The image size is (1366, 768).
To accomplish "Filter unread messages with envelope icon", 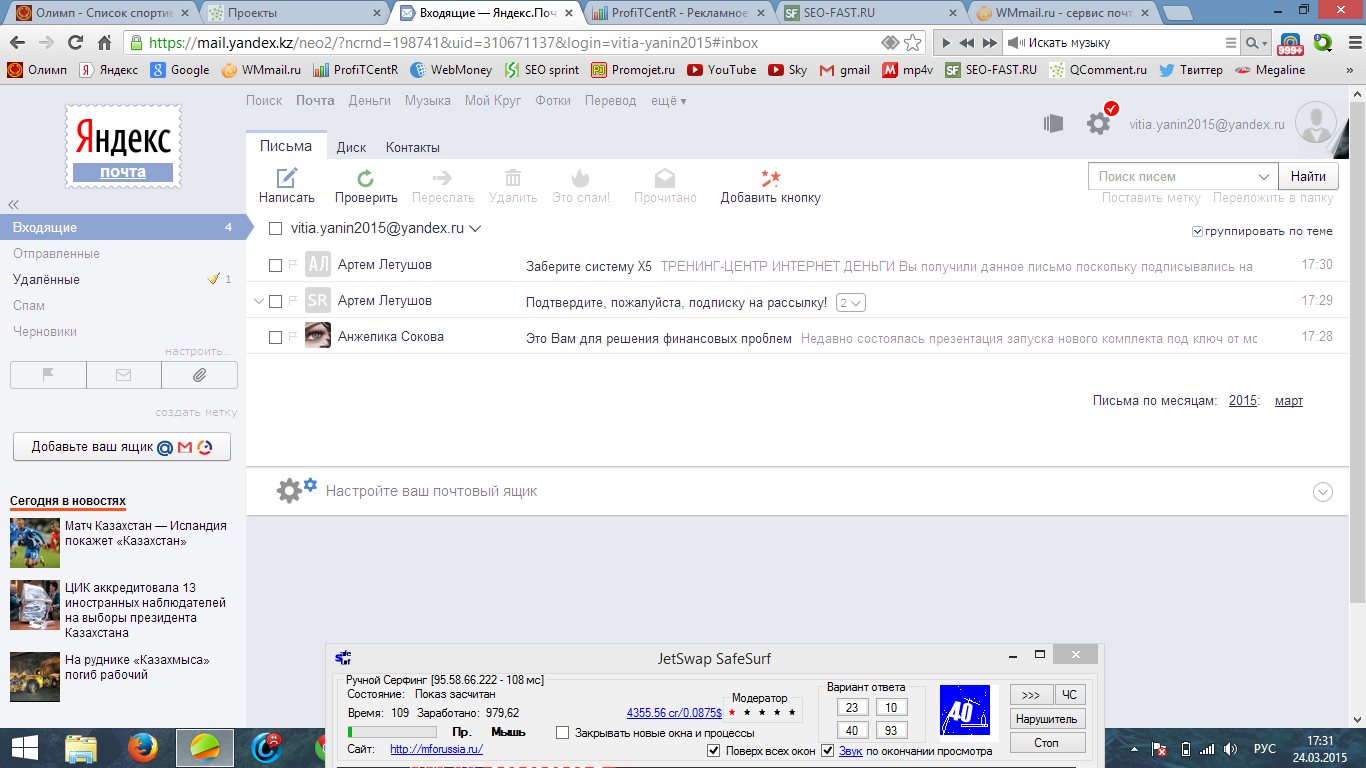I will point(124,375).
